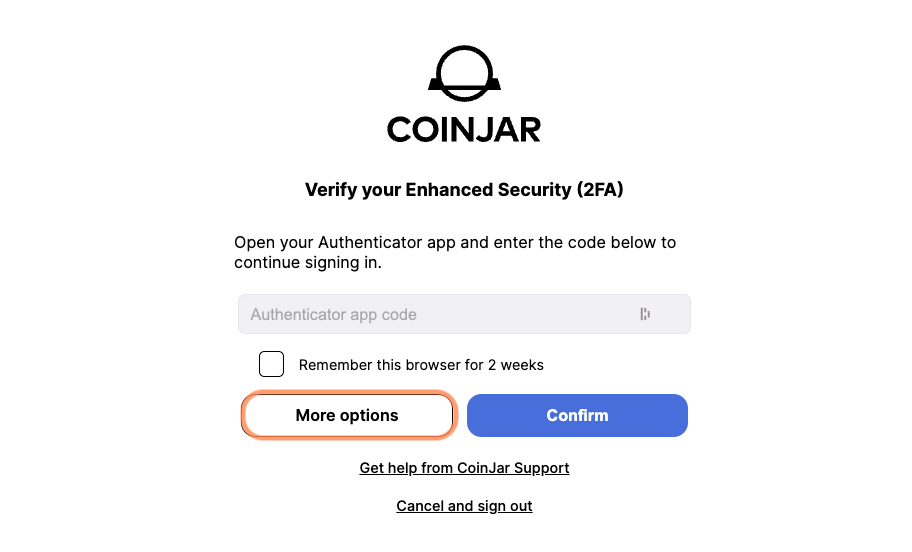Tick the Remember this browser checkbox
Image resolution: width=912 pixels, height=552 pixels.
tap(272, 364)
